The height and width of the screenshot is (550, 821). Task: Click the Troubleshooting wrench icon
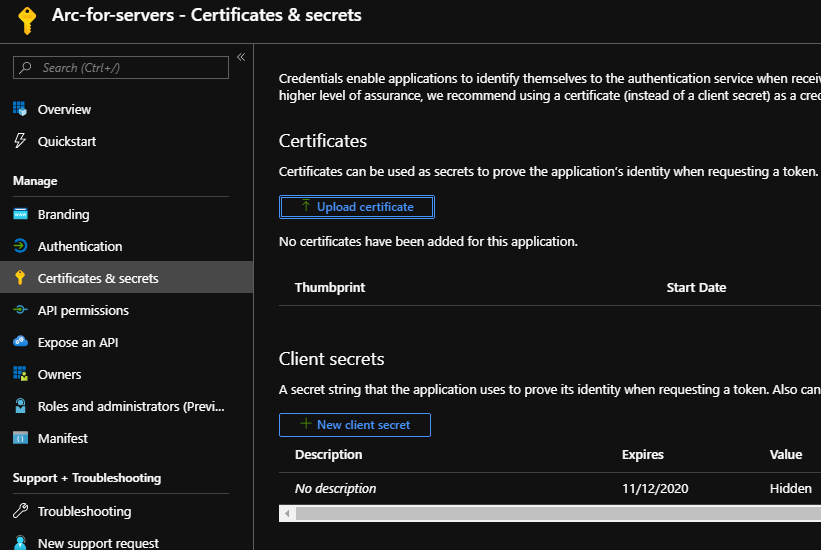point(20,511)
